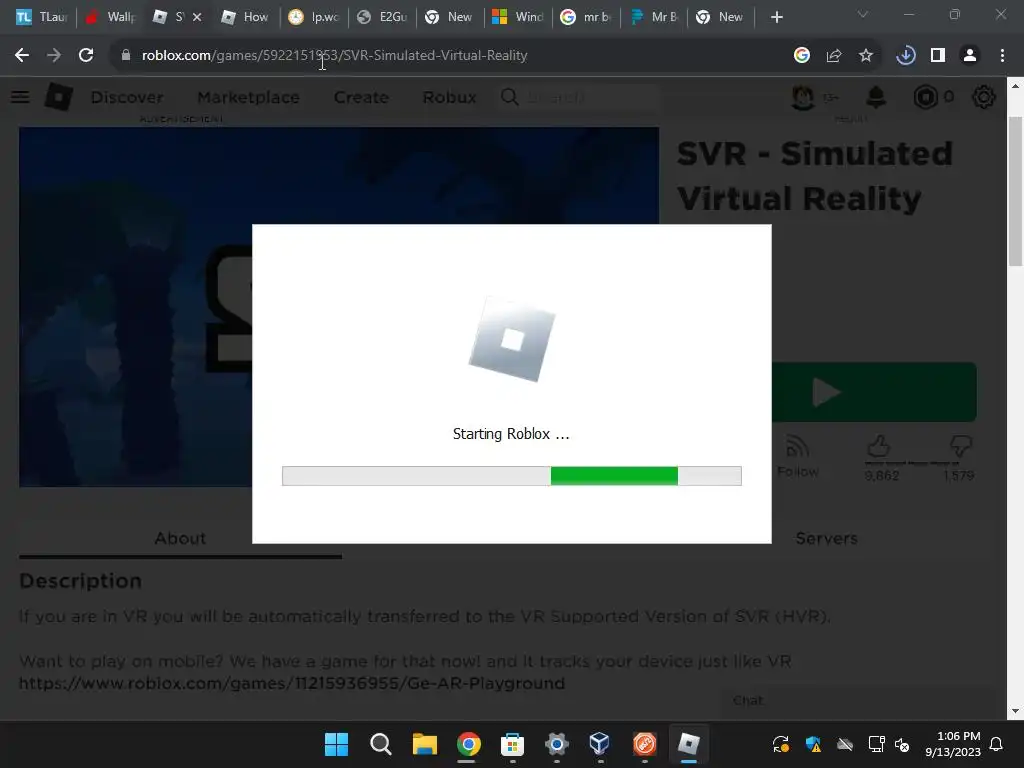Switch to the Servers tab
1024x768 pixels.
[x=826, y=538]
